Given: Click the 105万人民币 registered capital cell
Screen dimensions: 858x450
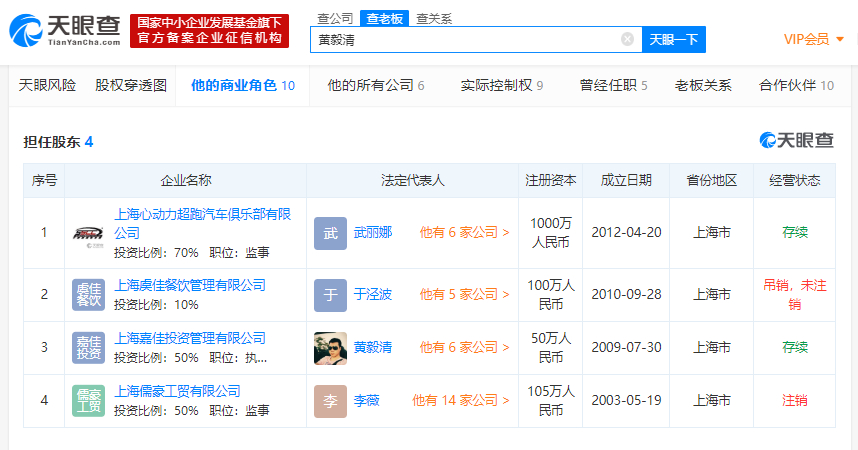Looking at the screenshot, I should click(550, 401).
